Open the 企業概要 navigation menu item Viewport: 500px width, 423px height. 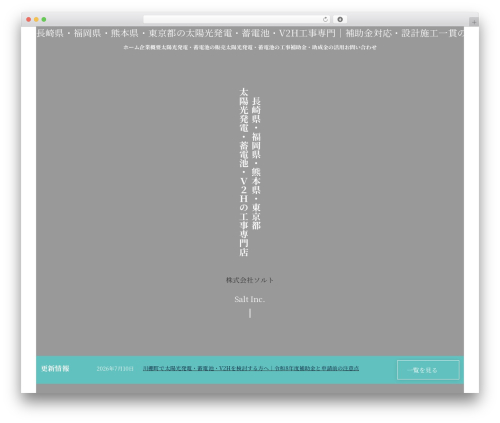[151, 47]
